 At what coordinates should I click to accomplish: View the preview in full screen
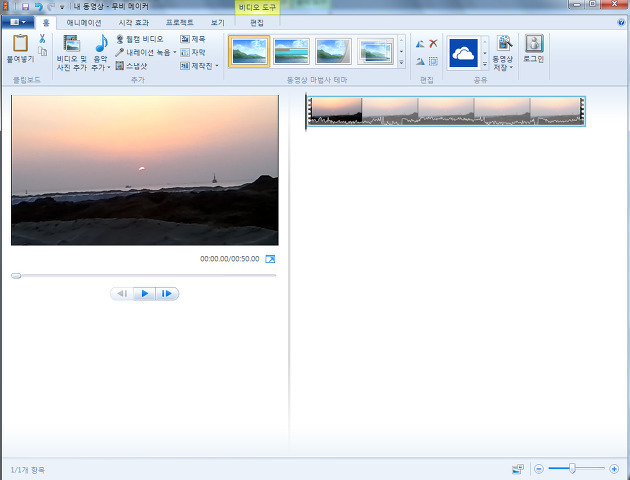tap(270, 259)
